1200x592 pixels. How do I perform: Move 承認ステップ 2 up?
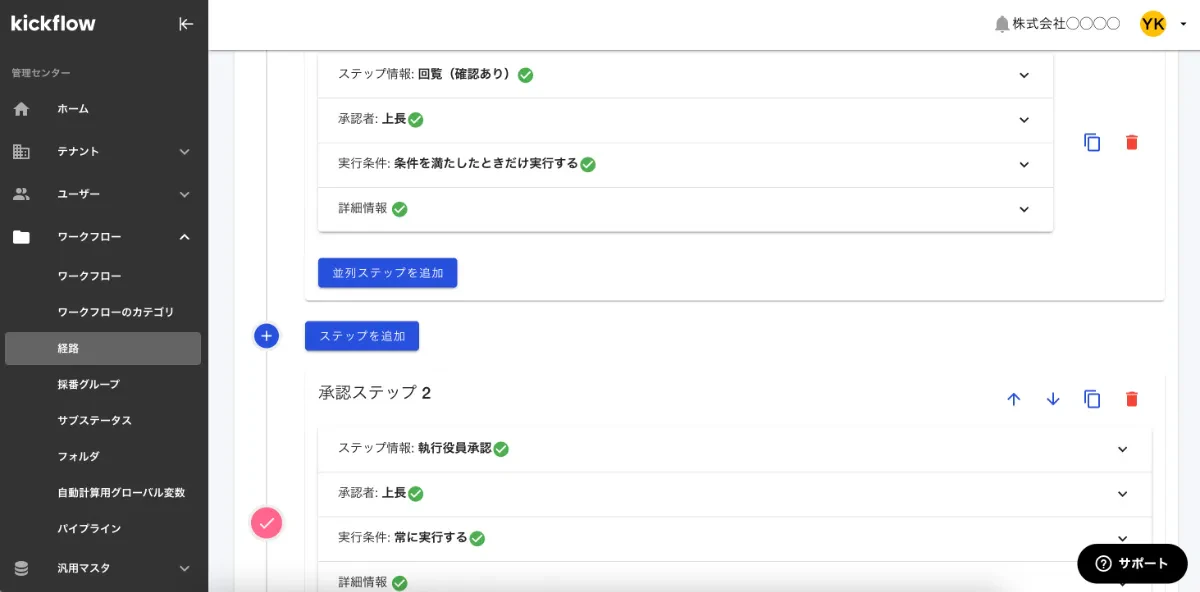(x=1013, y=399)
